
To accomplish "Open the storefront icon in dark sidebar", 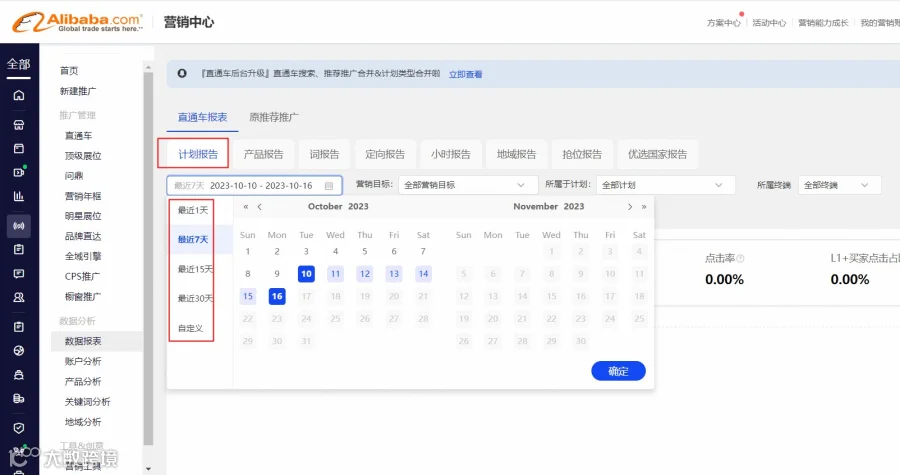I will 19,124.
